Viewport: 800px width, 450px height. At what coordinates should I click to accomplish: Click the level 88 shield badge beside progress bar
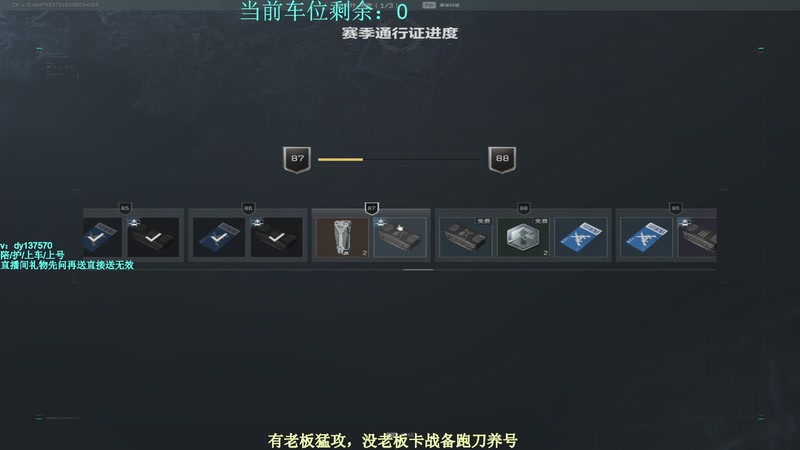point(502,160)
